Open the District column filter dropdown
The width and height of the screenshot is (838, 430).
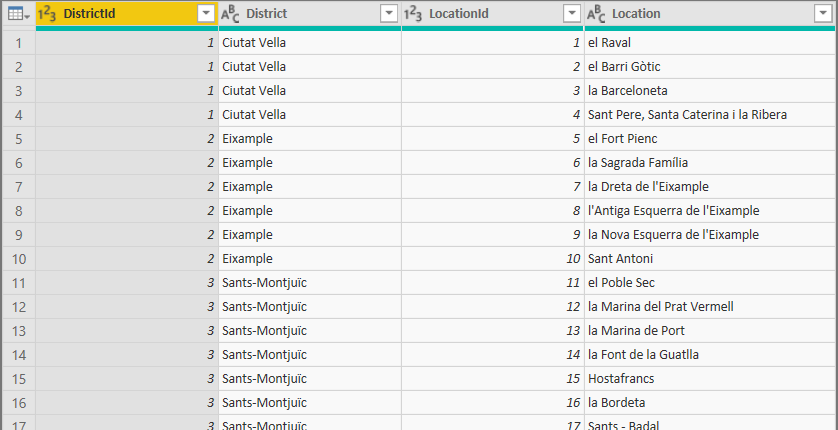coord(388,14)
